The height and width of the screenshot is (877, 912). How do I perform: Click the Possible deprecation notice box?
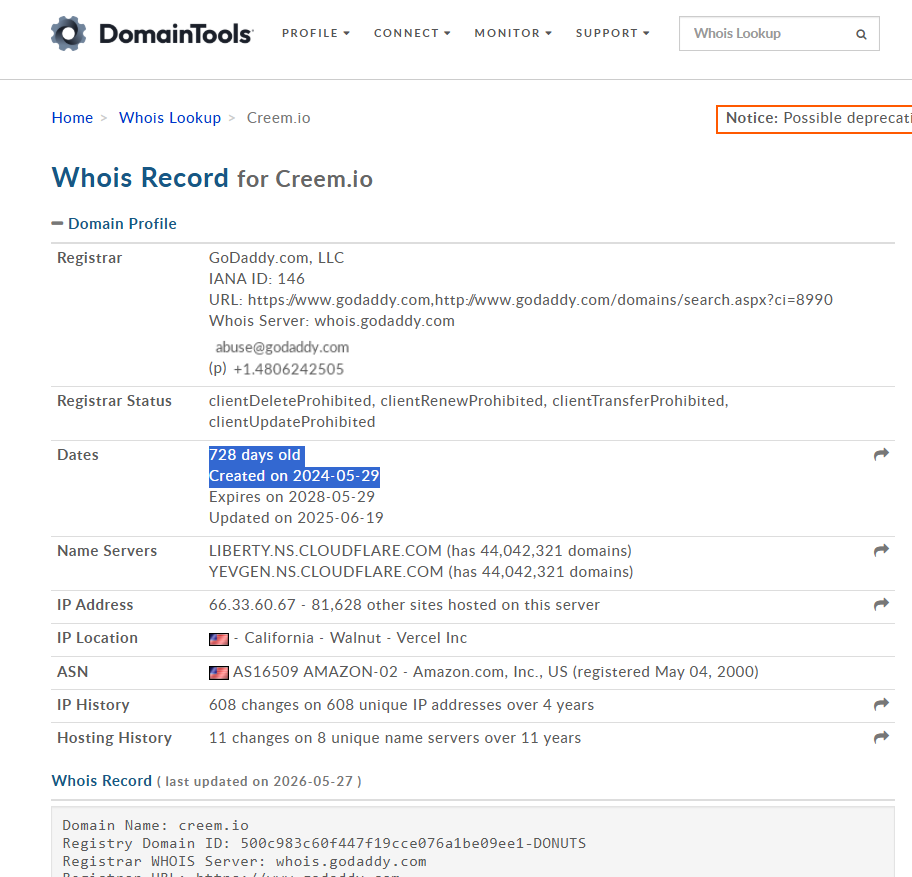[814, 119]
